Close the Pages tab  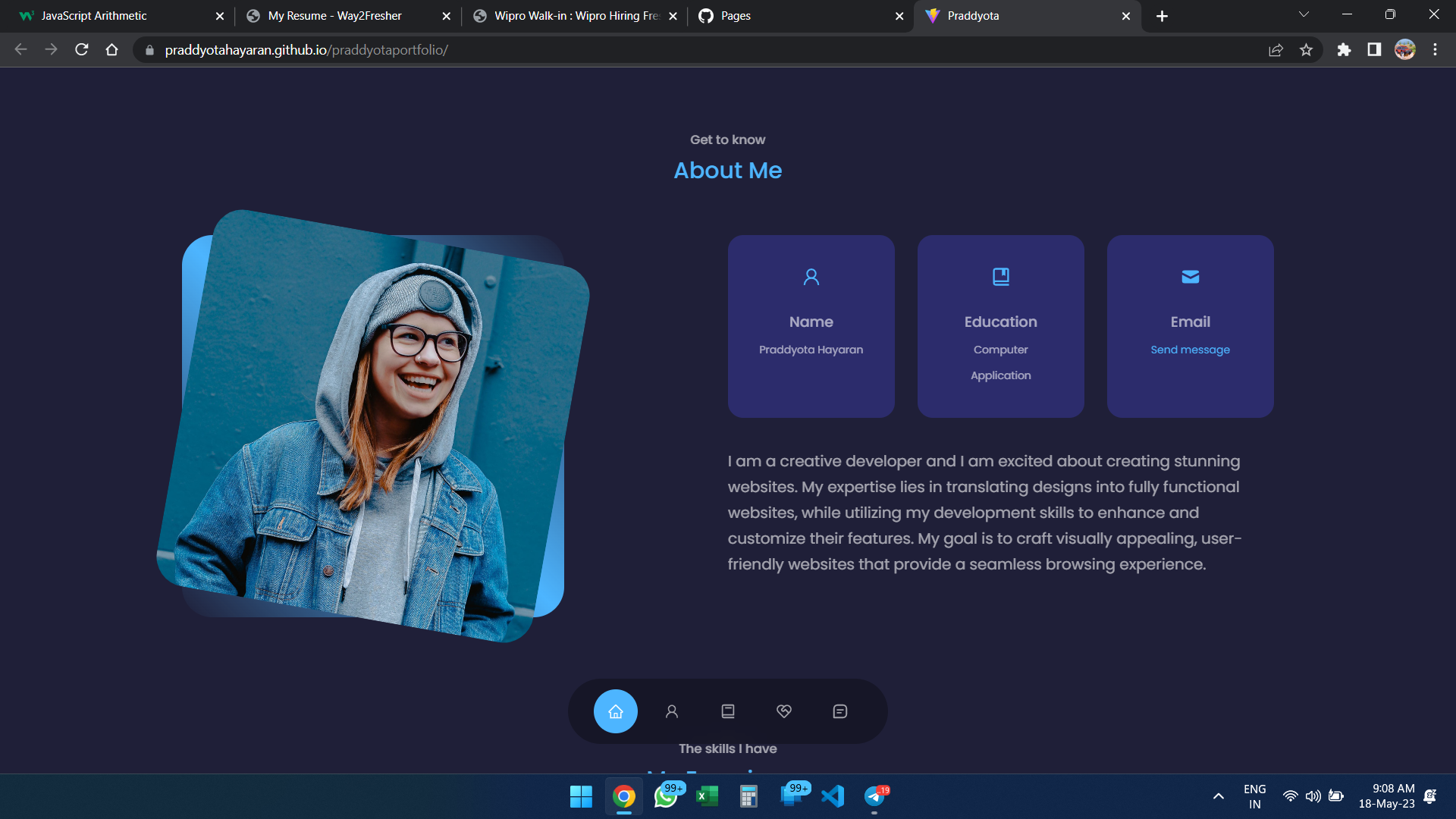click(900, 16)
